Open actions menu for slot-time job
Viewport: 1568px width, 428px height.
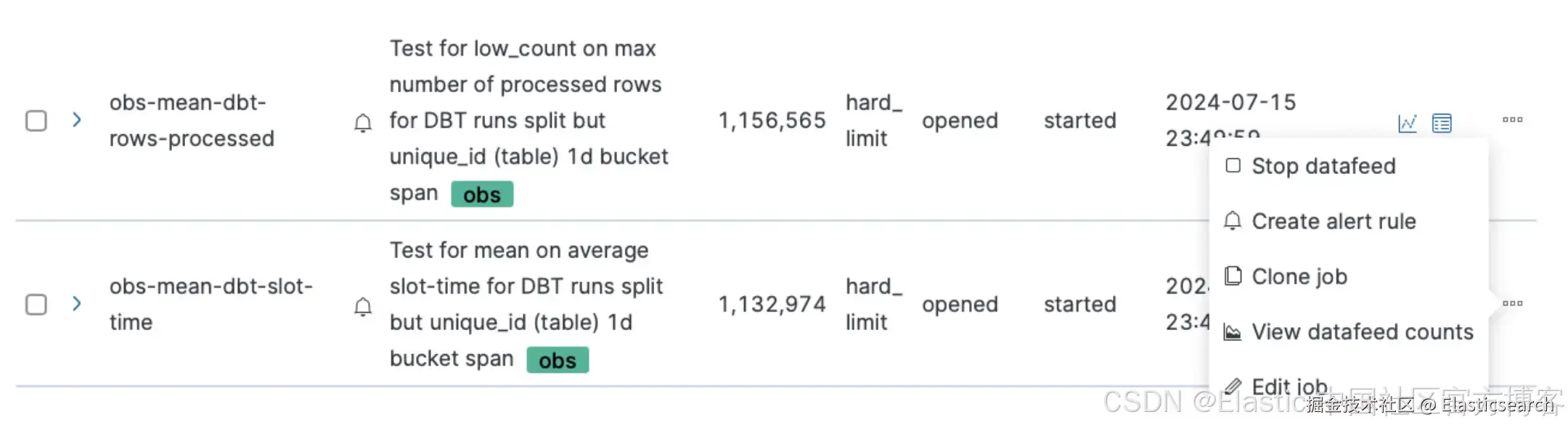click(1512, 303)
